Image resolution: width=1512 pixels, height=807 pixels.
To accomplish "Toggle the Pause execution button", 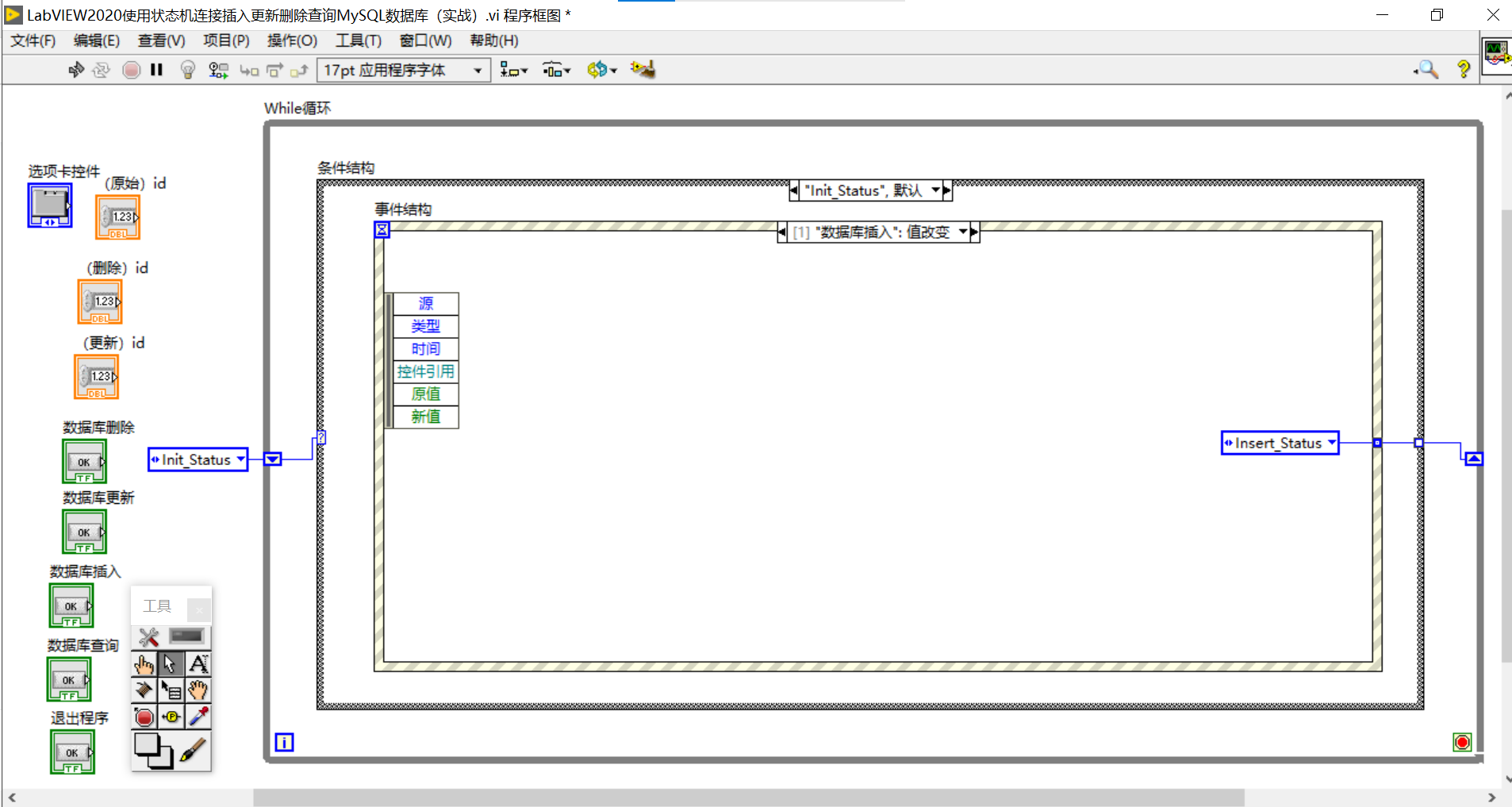I will pos(156,70).
